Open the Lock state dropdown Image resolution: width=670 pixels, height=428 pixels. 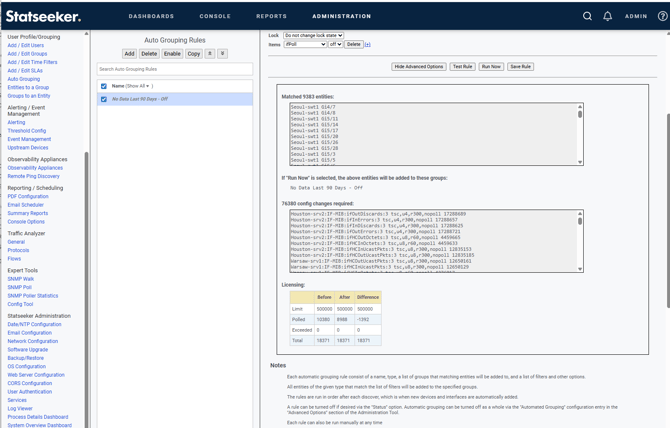tap(314, 35)
